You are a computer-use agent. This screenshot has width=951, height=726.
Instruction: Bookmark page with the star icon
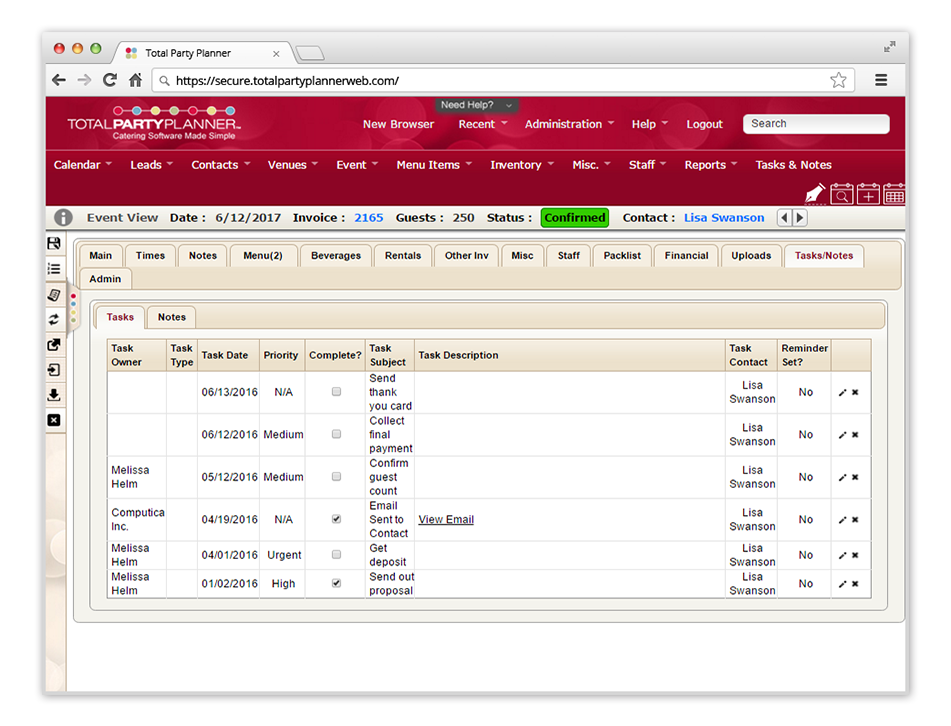(838, 80)
